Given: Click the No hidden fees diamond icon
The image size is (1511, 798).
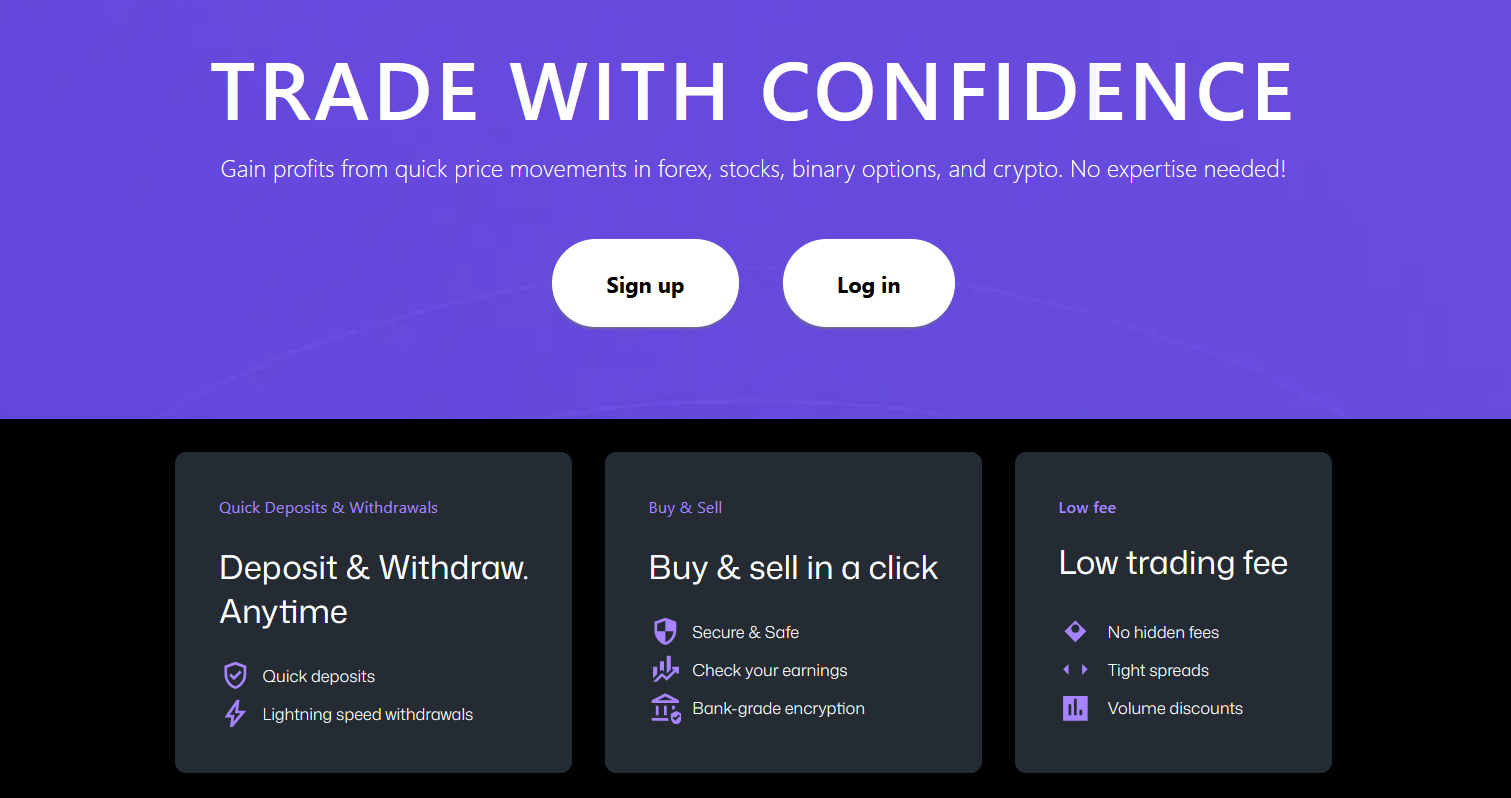Looking at the screenshot, I should 1075,632.
